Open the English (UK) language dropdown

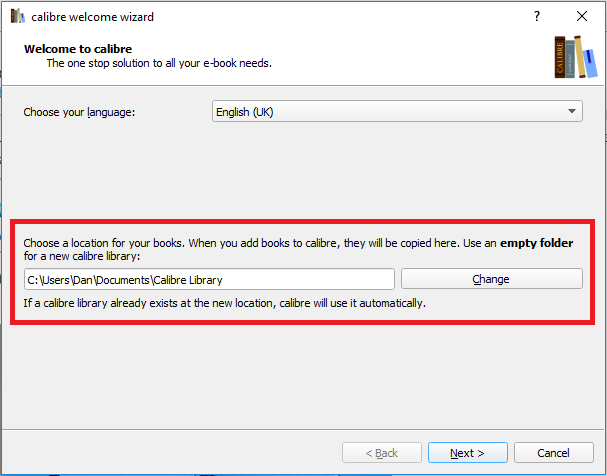pos(397,111)
